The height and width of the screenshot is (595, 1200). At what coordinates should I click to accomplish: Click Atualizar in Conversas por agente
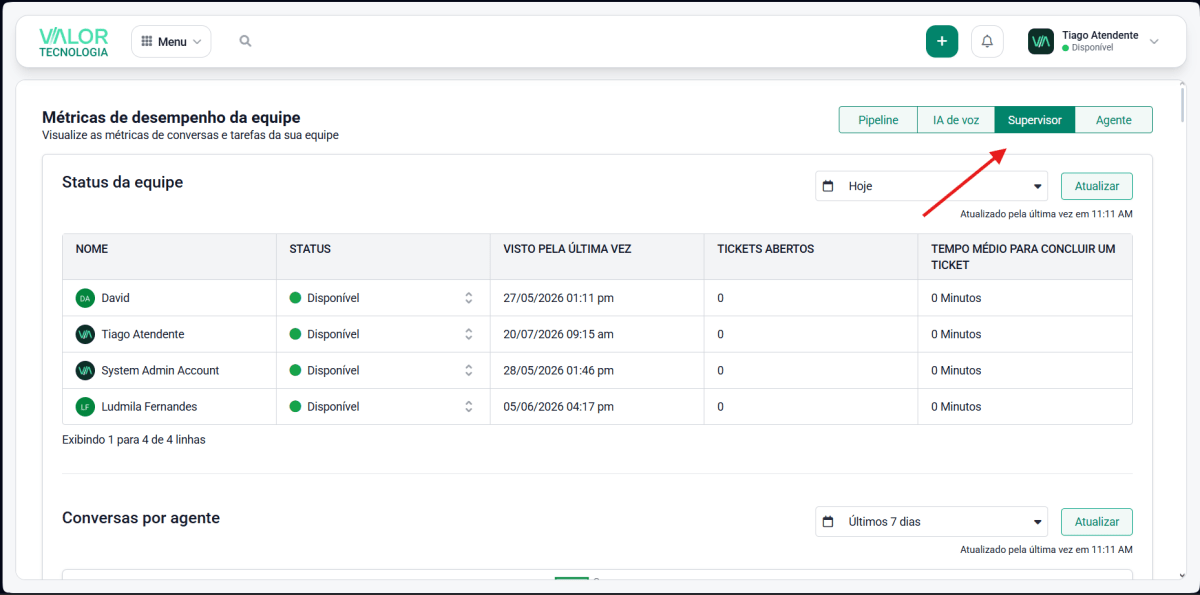tap(1097, 522)
